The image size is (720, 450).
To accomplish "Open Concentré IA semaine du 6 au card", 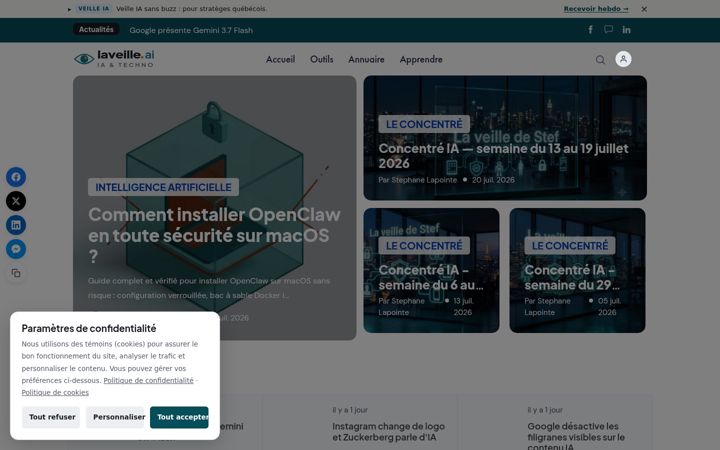I will pos(431,277).
